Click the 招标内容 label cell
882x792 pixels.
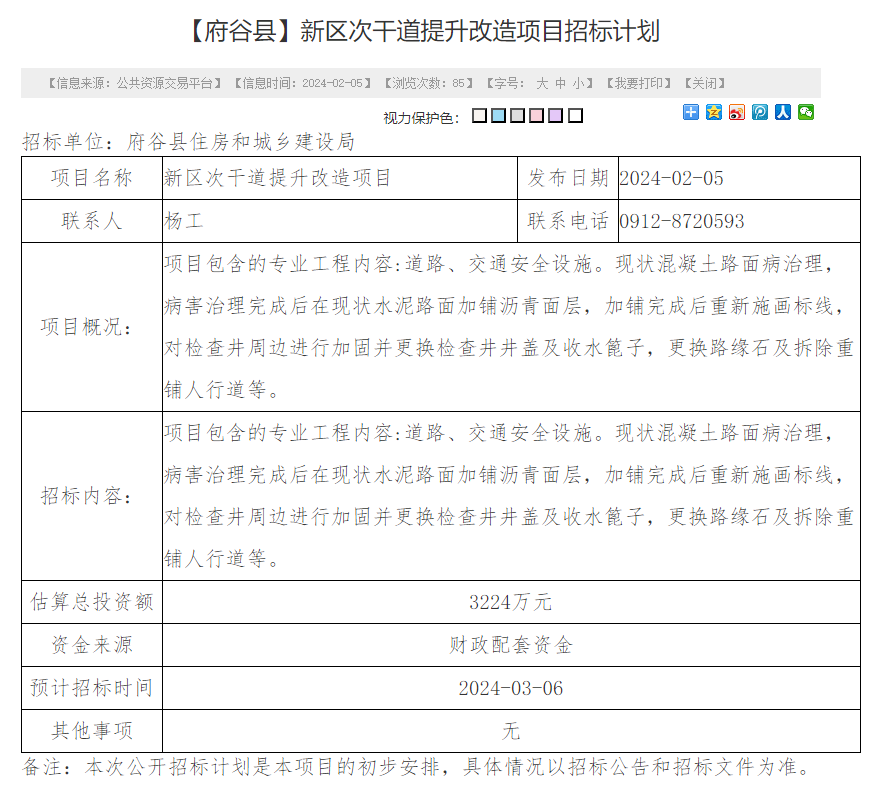tap(92, 496)
